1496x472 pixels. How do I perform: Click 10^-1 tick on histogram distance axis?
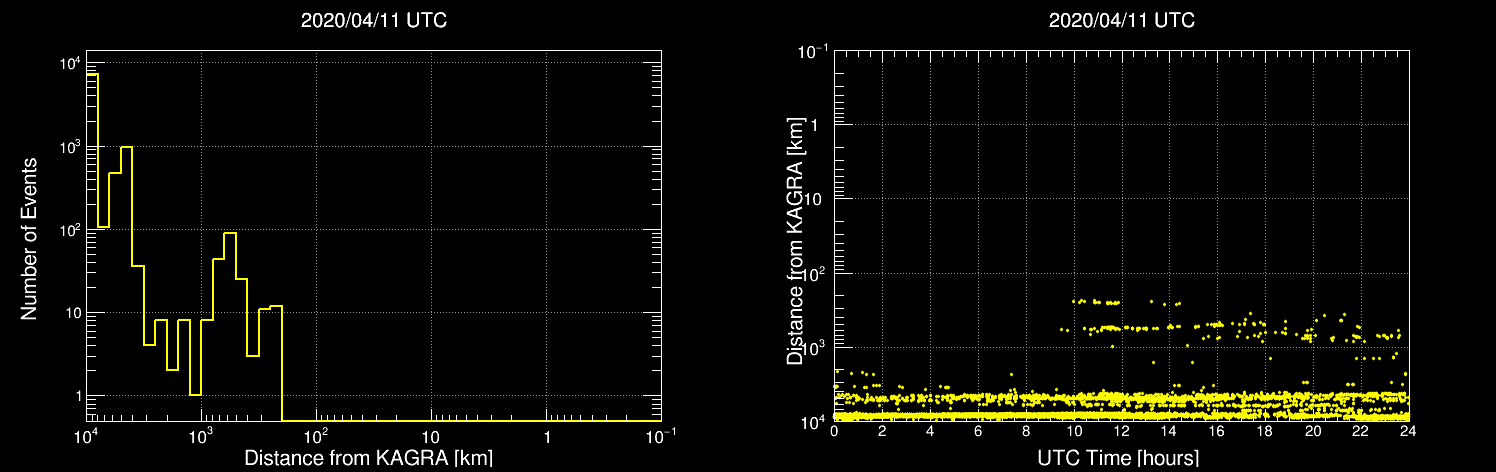[x=661, y=436]
